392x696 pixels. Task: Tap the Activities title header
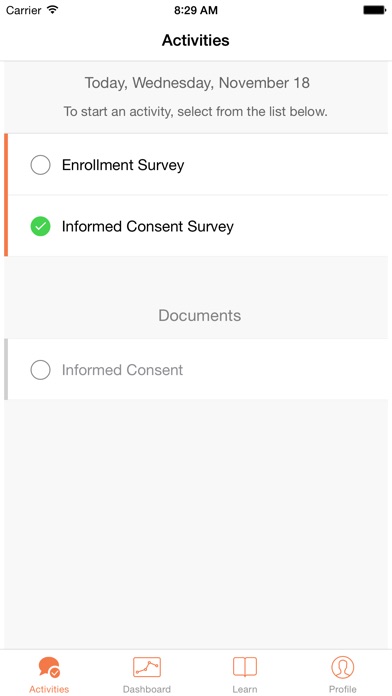coord(196,40)
